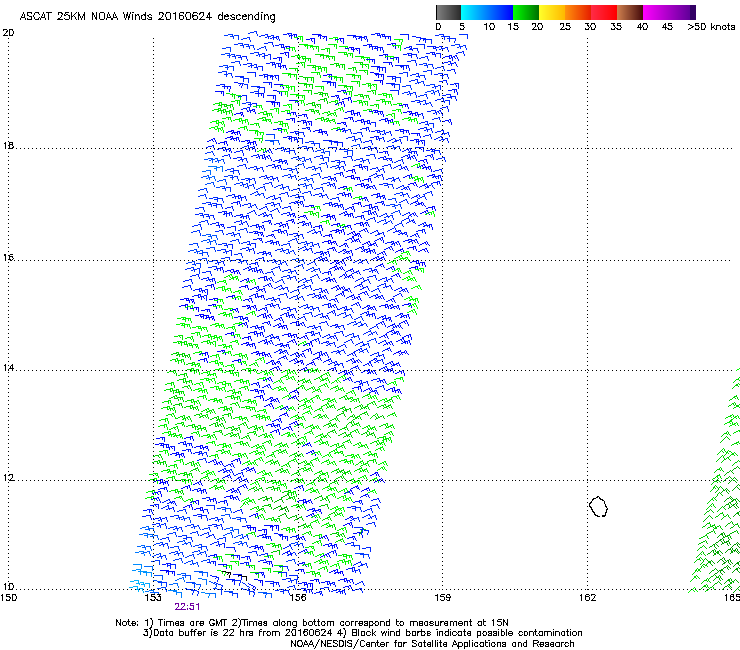
Task: Click the NOAA/NESDIS credit line
Action: coord(432,644)
